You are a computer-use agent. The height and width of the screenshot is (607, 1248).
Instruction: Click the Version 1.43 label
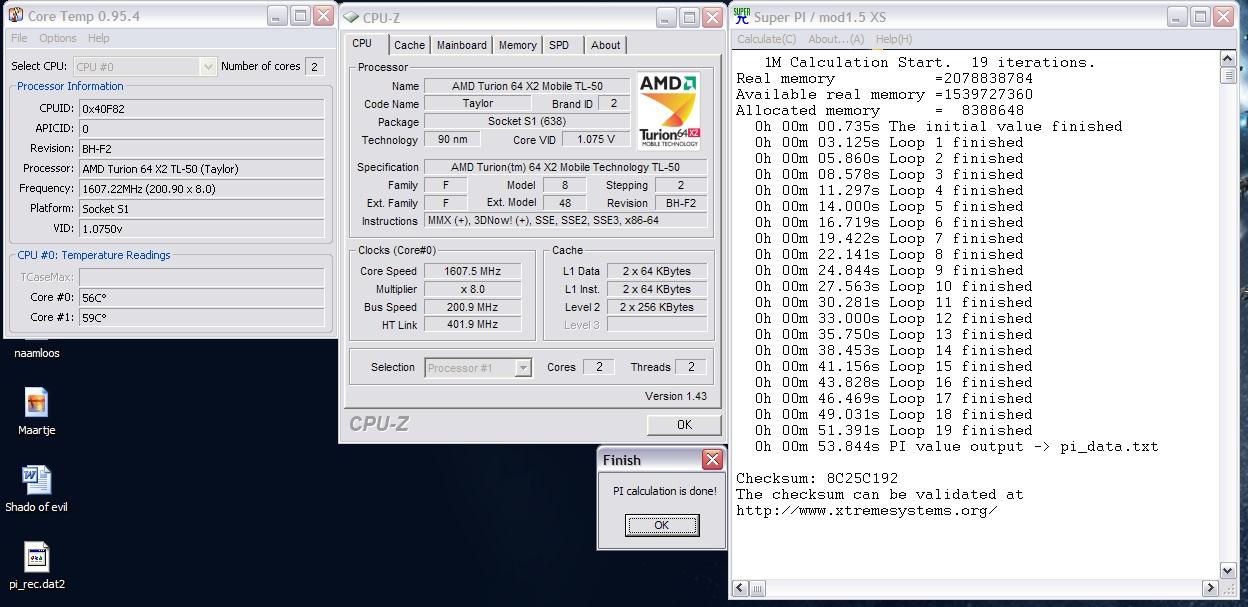(x=676, y=396)
